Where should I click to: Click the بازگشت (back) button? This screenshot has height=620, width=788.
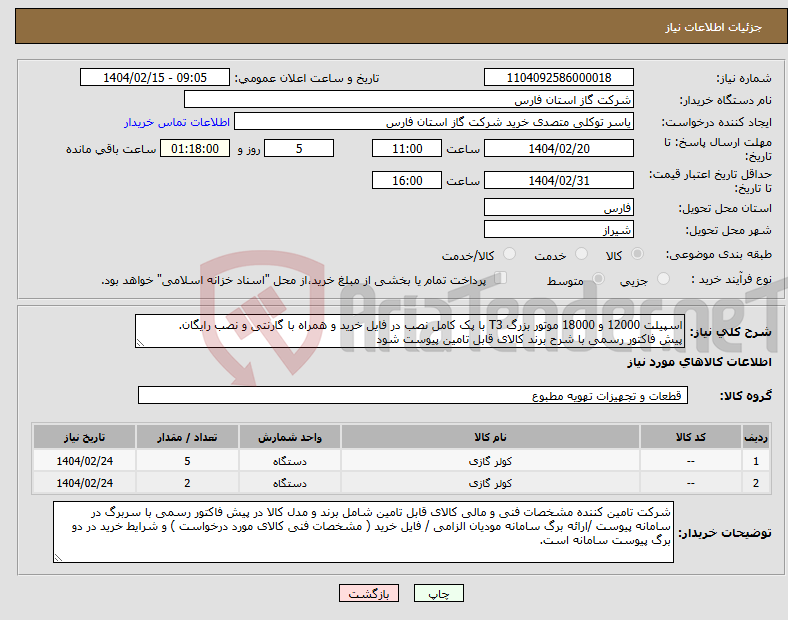coord(369,593)
